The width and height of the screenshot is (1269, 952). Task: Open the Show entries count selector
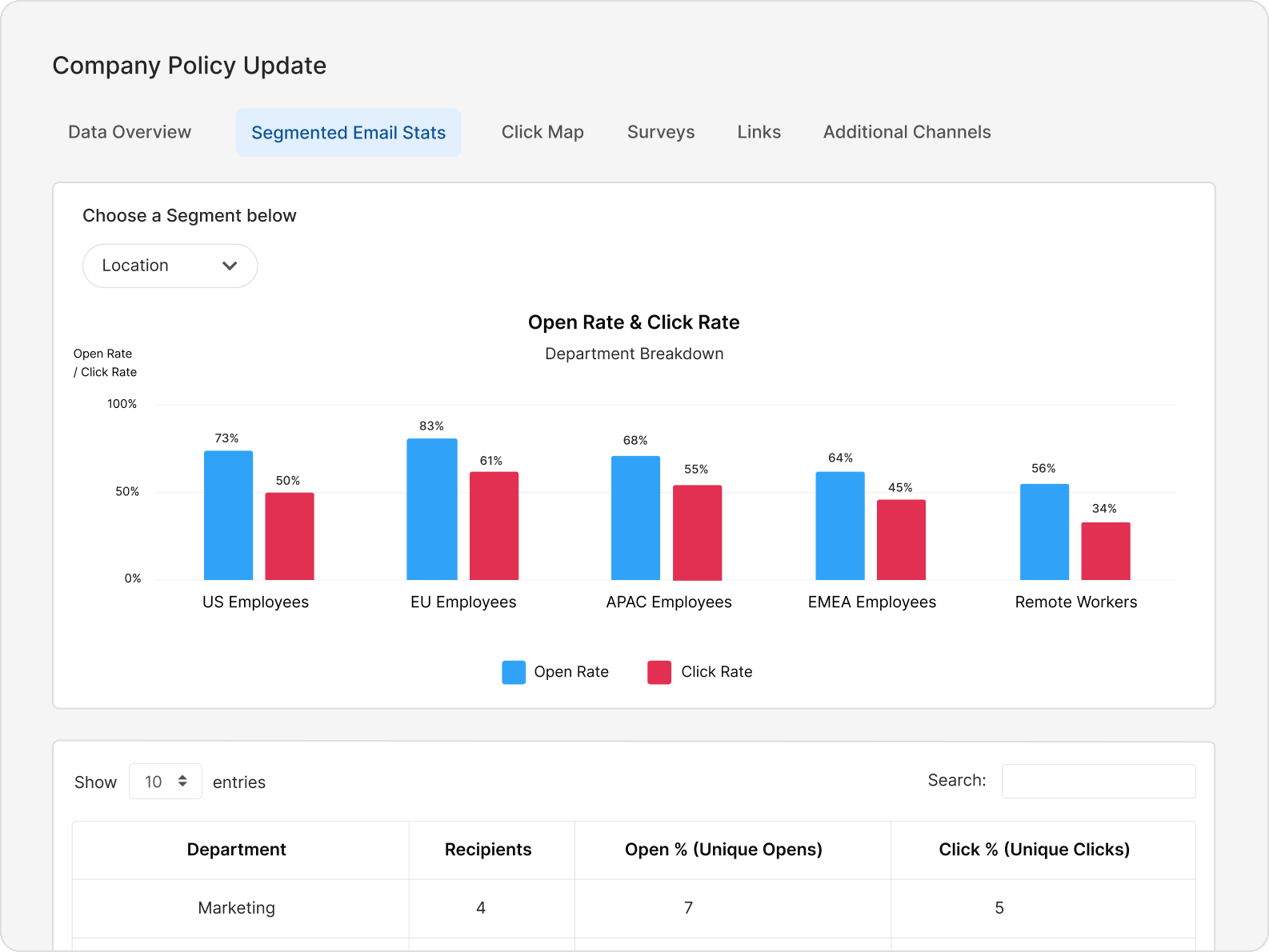tap(165, 782)
